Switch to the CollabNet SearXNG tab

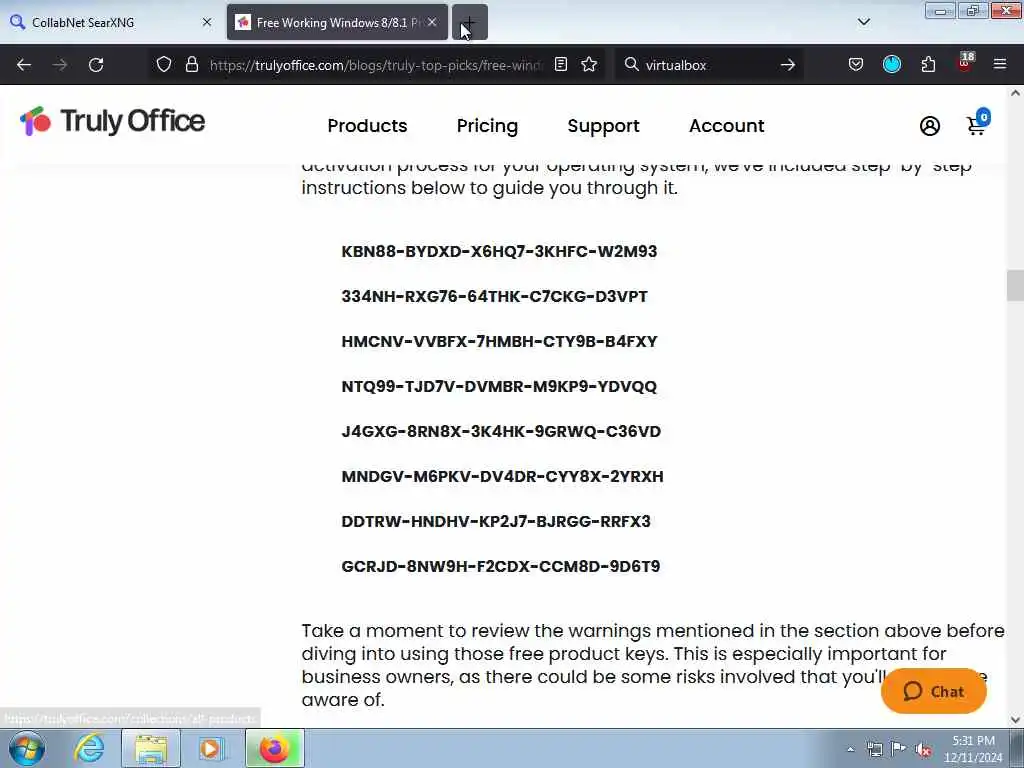click(109, 22)
